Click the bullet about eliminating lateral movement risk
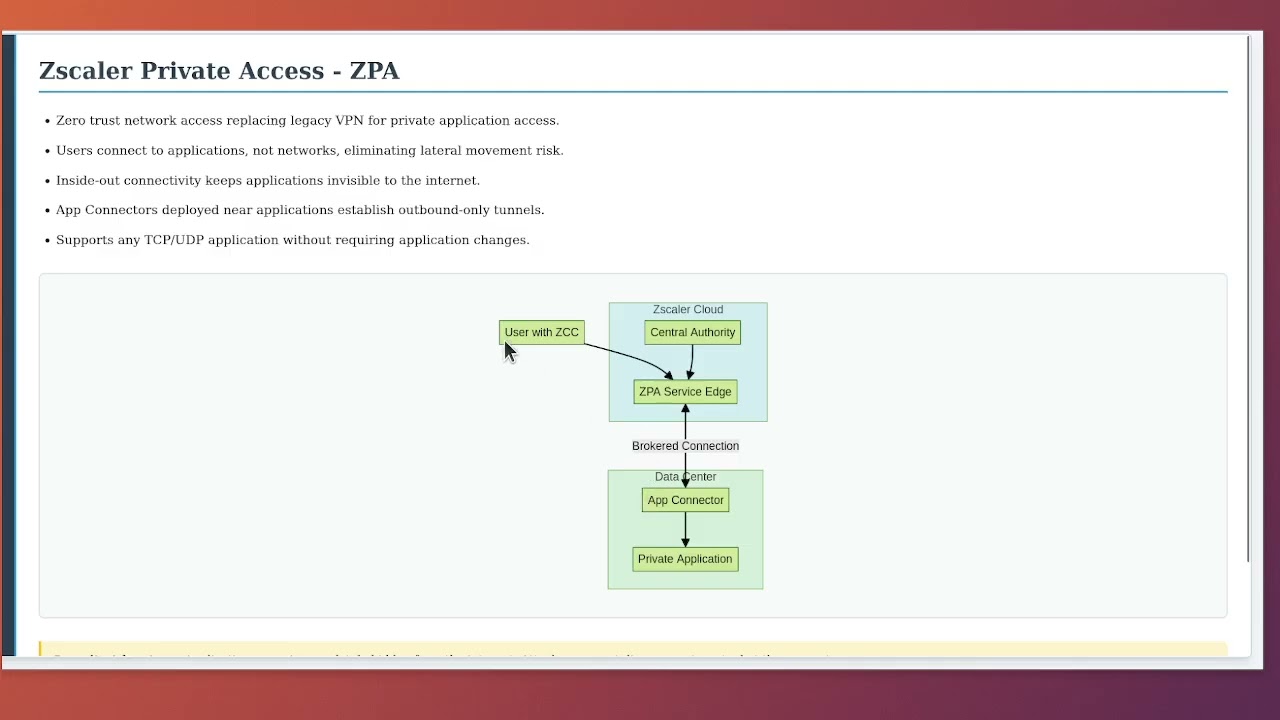The height and width of the screenshot is (720, 1280). pyautogui.click(x=310, y=150)
